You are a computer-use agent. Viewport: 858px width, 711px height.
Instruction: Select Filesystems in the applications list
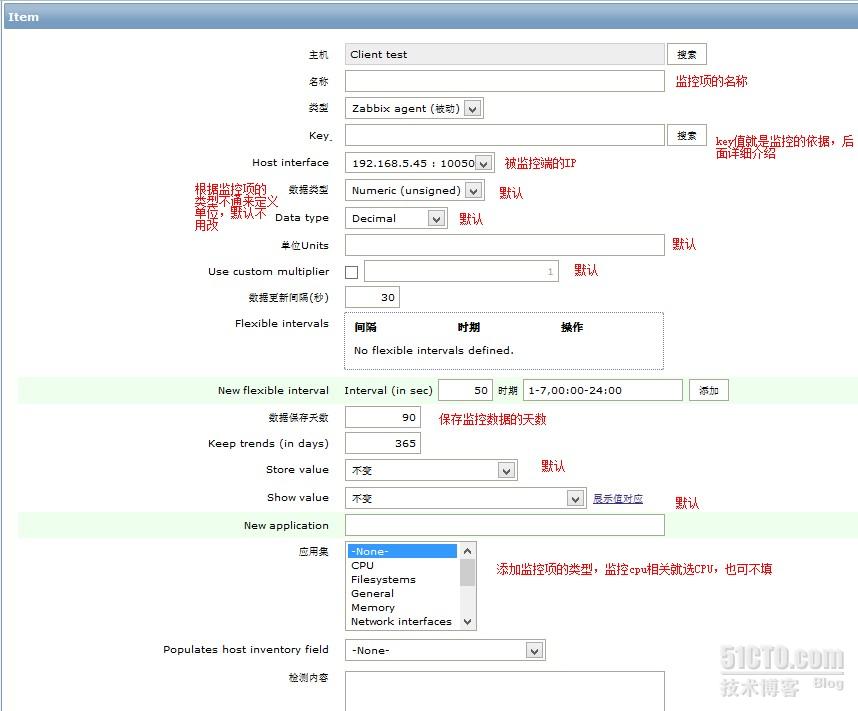402,580
